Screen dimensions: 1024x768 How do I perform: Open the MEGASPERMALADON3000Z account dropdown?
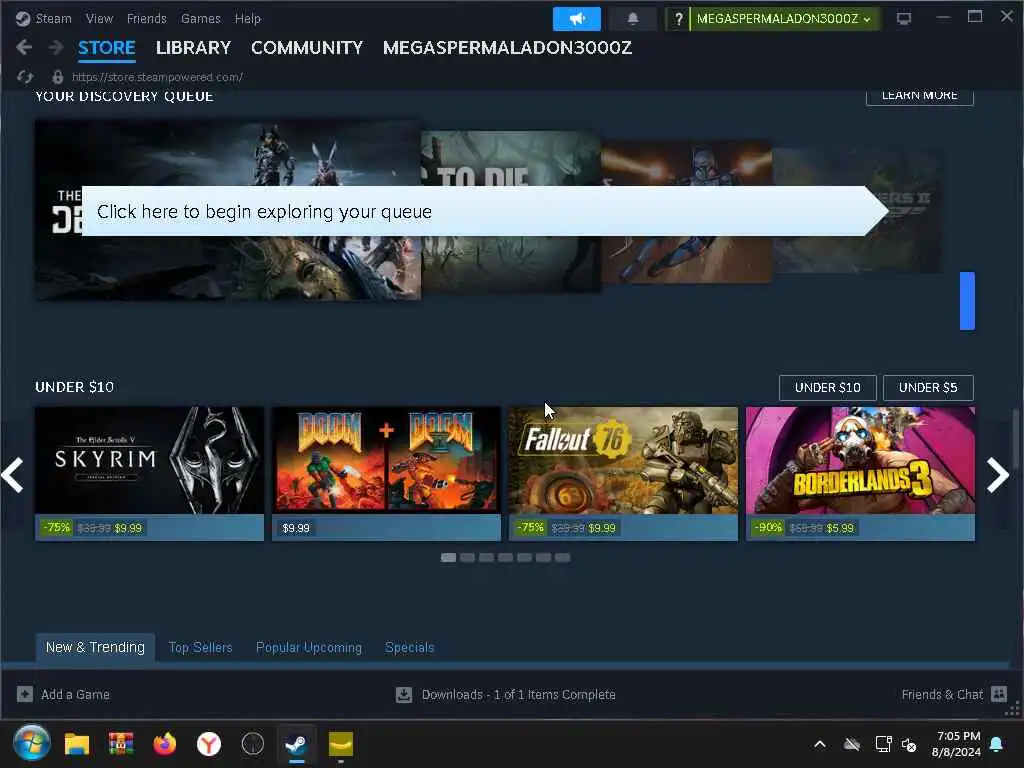(x=784, y=19)
